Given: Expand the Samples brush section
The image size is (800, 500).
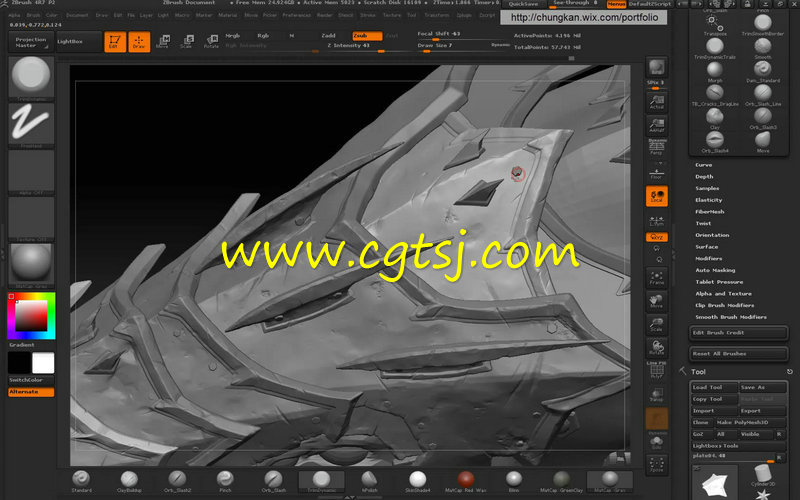Looking at the screenshot, I should (x=707, y=188).
